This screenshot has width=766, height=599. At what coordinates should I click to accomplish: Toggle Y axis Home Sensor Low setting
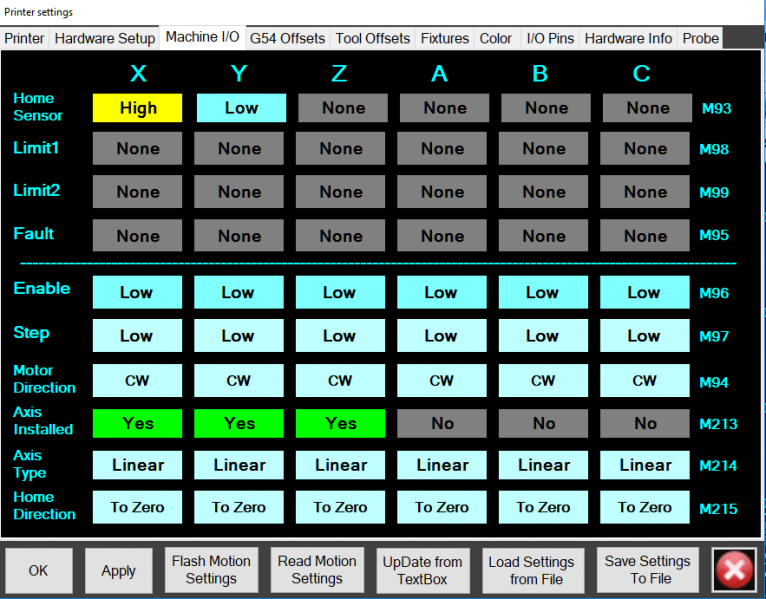[241, 108]
